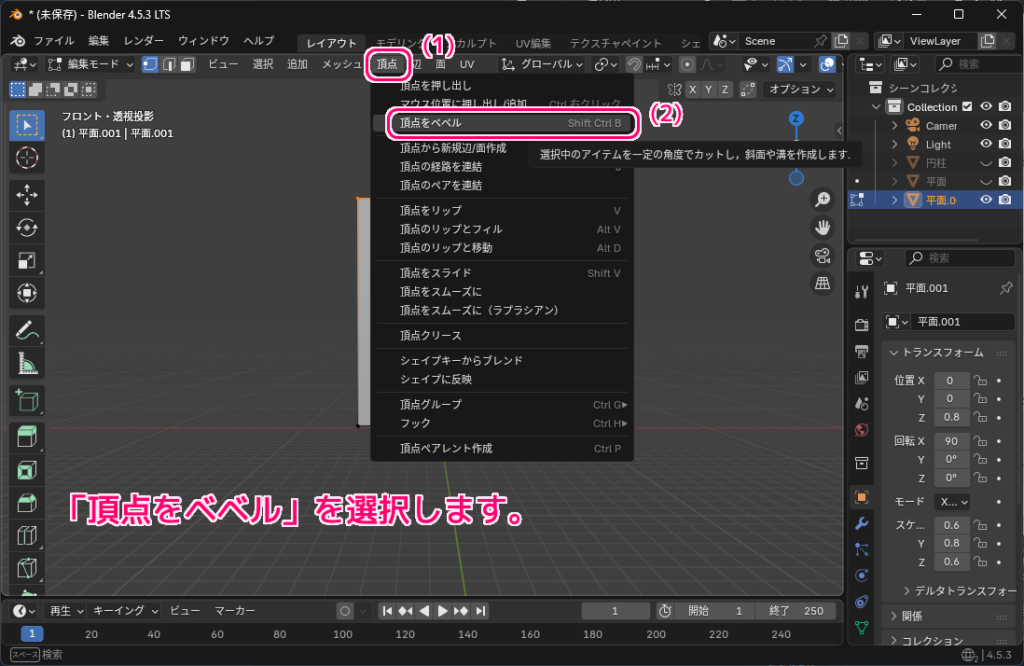Toggle camera view using the camera icon
The width and height of the screenshot is (1024, 666).
point(821,256)
